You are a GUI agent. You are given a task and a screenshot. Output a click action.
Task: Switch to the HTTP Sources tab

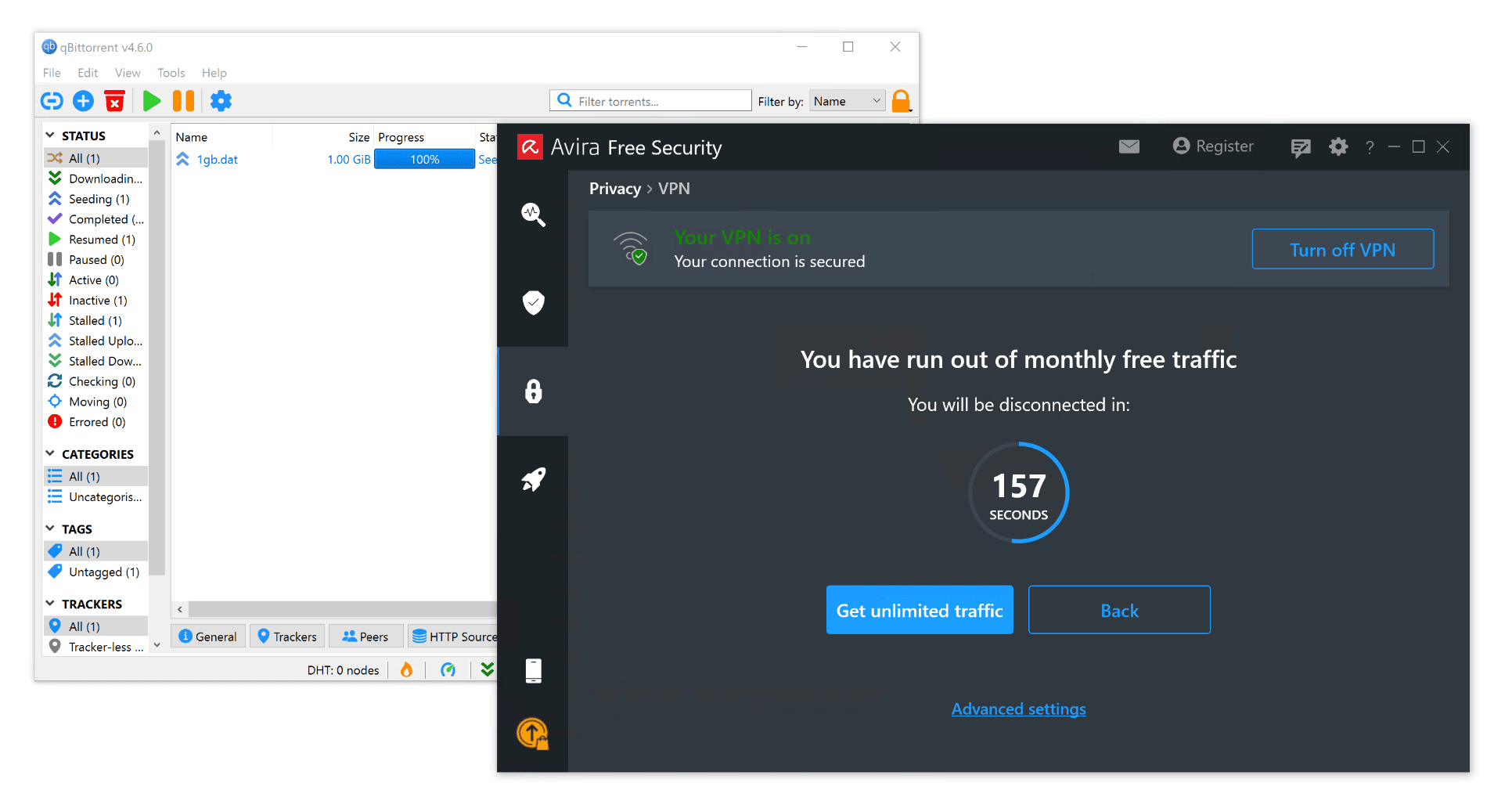[x=453, y=637]
